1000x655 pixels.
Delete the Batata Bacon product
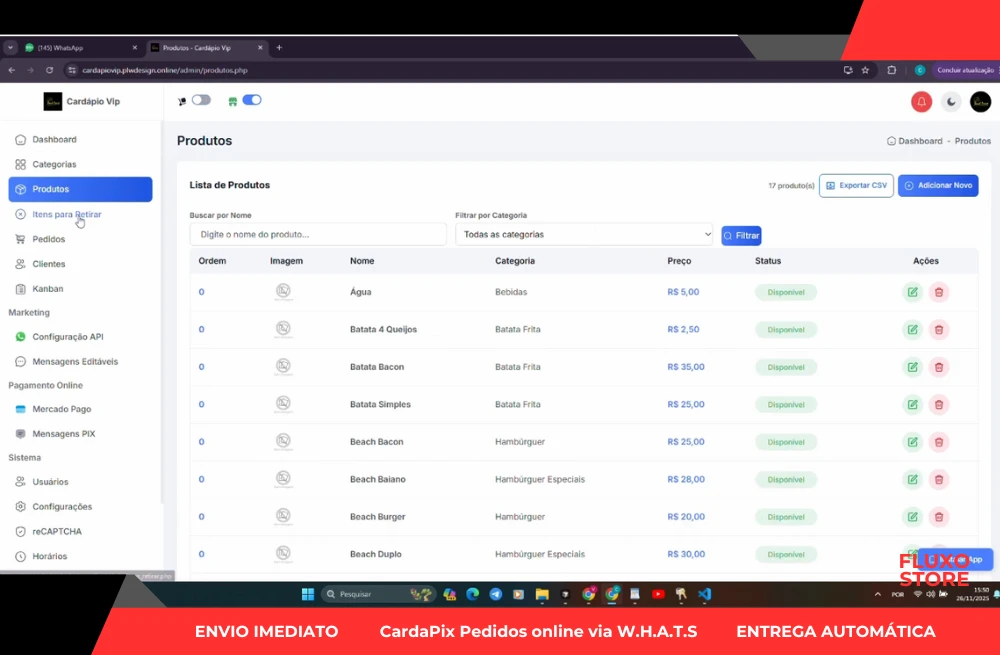click(938, 367)
